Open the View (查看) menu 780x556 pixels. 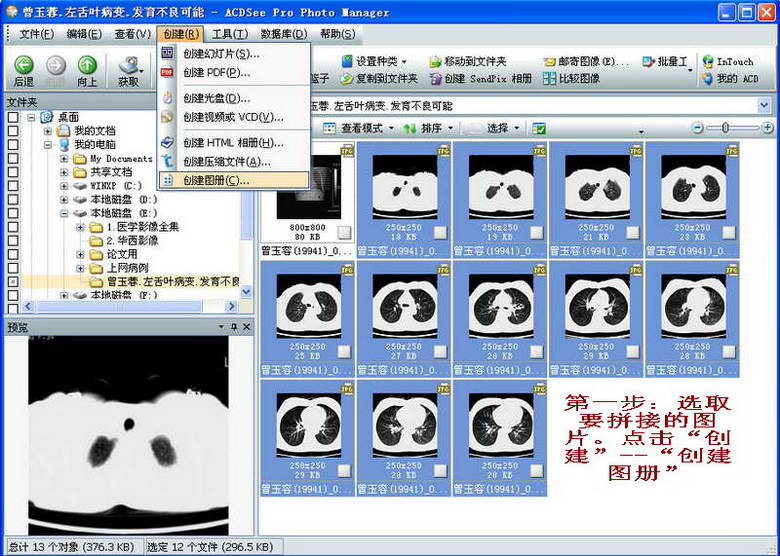pos(132,34)
